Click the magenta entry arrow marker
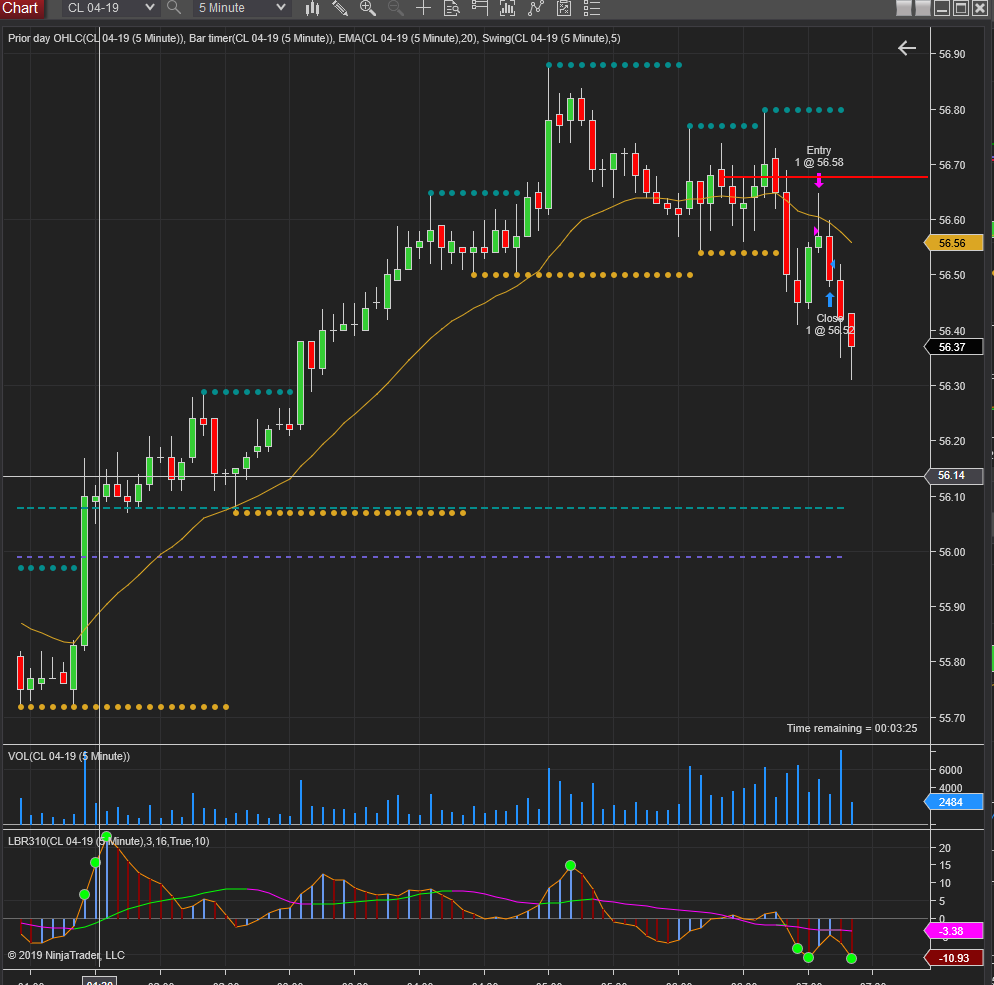Image resolution: width=994 pixels, height=985 pixels. click(819, 181)
